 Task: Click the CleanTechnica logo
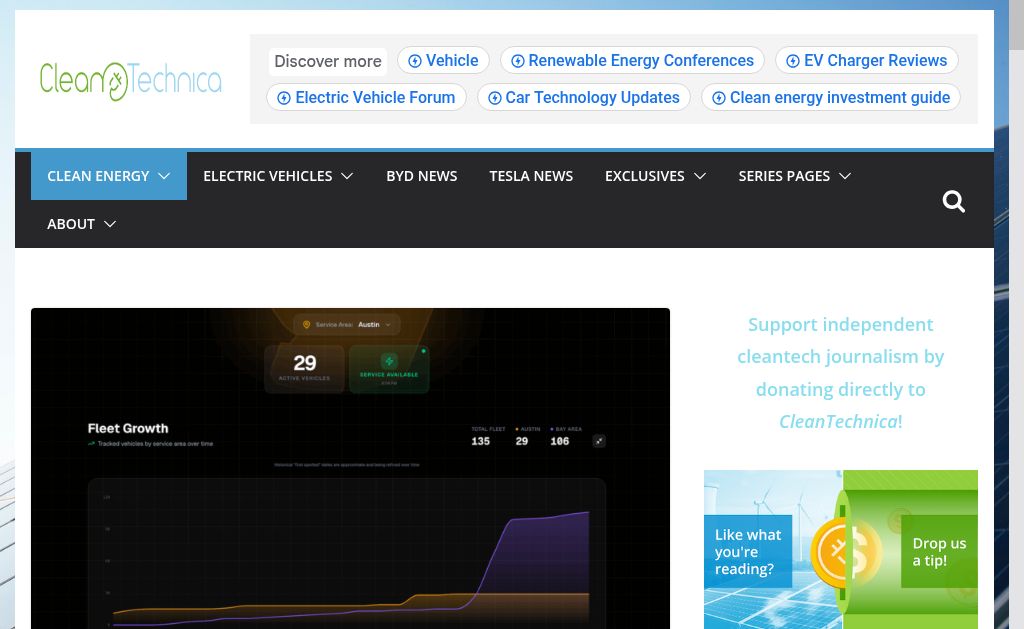(x=130, y=79)
